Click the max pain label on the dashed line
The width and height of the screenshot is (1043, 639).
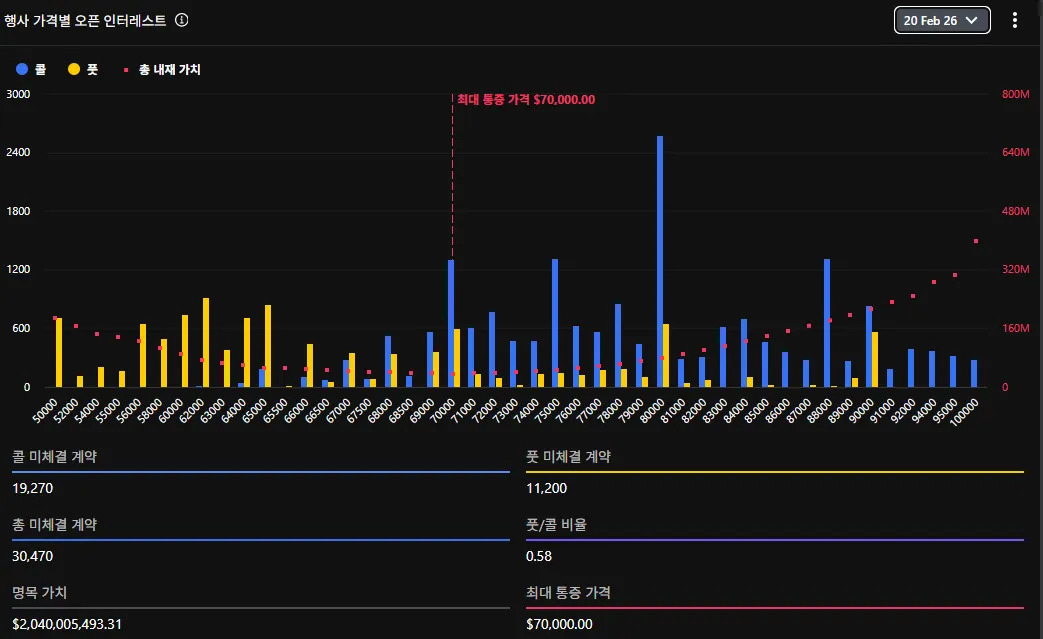pyautogui.click(x=526, y=99)
